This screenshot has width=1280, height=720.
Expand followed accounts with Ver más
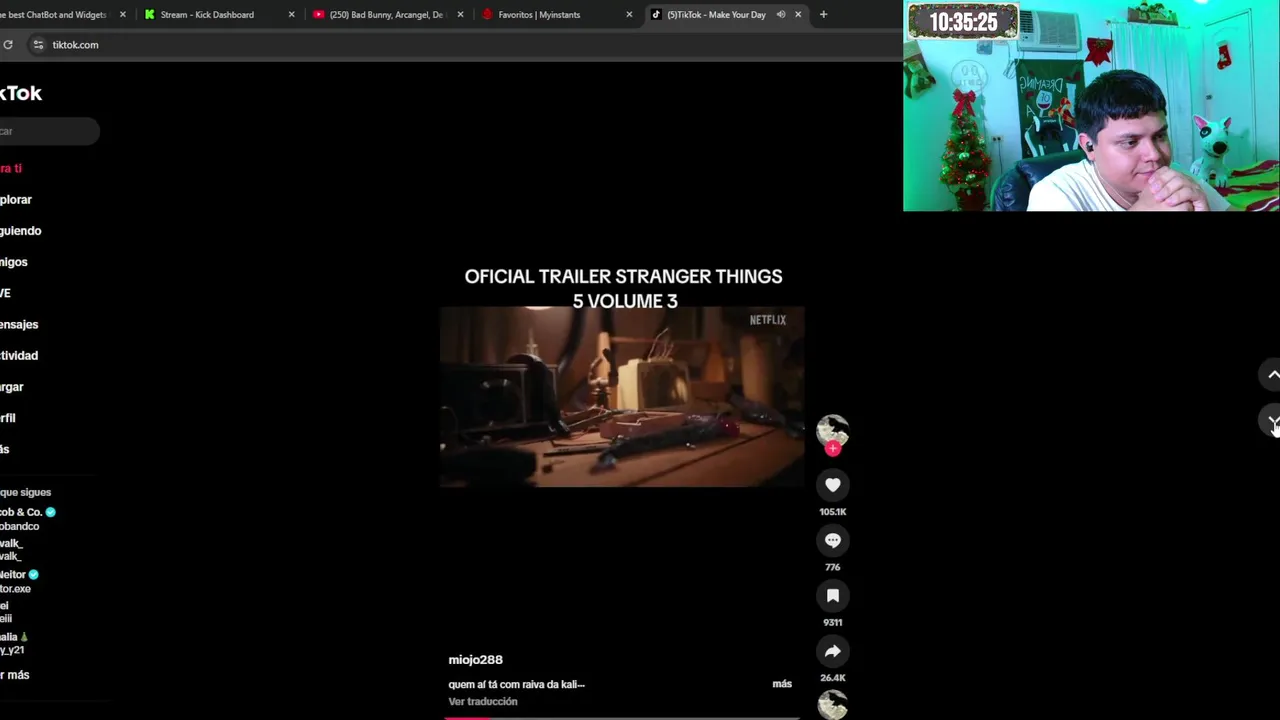[15, 675]
